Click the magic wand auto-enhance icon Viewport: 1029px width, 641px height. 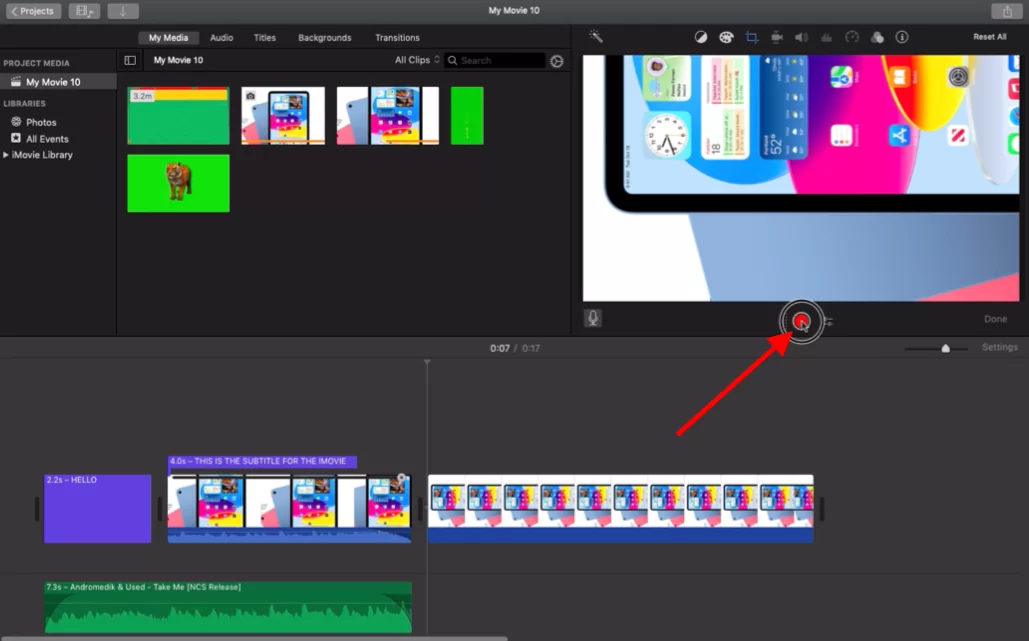[596, 37]
